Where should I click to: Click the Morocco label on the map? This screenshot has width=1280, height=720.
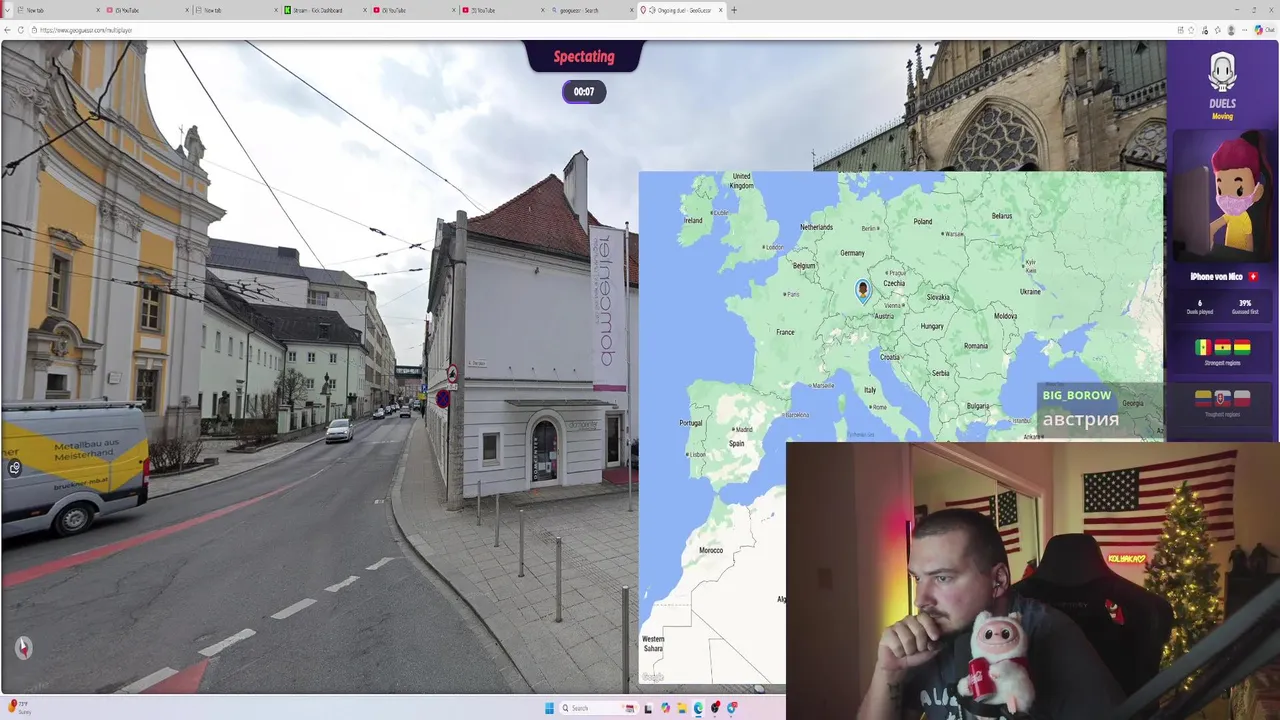pyautogui.click(x=711, y=550)
